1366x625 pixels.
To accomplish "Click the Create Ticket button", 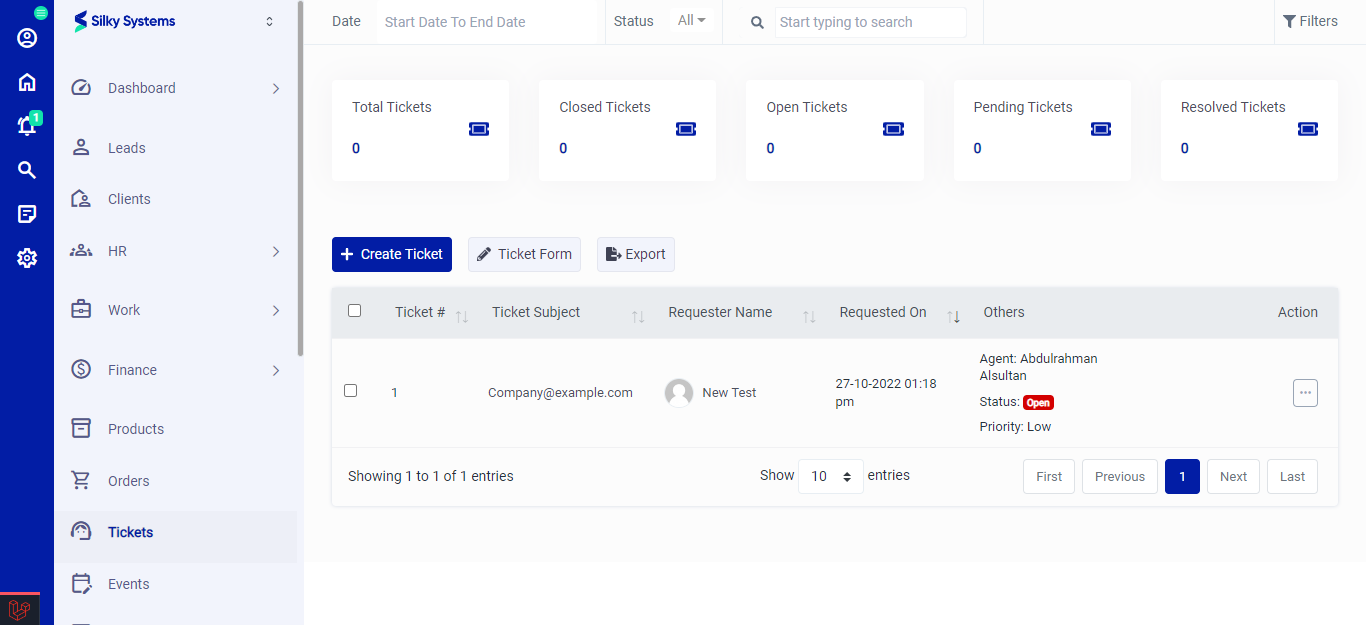I will (x=391, y=254).
